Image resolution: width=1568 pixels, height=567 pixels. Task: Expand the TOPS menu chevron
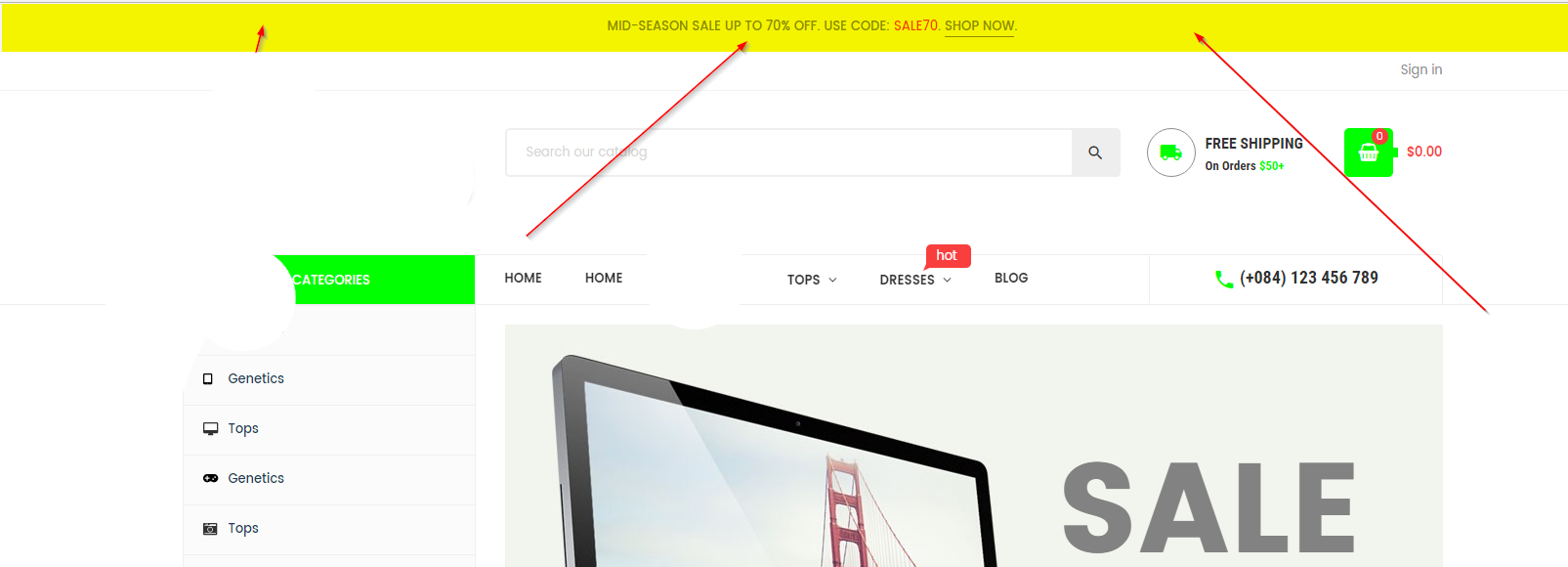pos(832,280)
